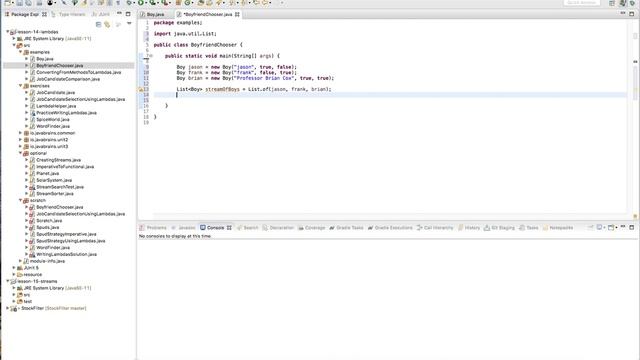This screenshot has width=640, height=360.
Task: Switch to the Package Explorer tab
Action: [25, 14]
